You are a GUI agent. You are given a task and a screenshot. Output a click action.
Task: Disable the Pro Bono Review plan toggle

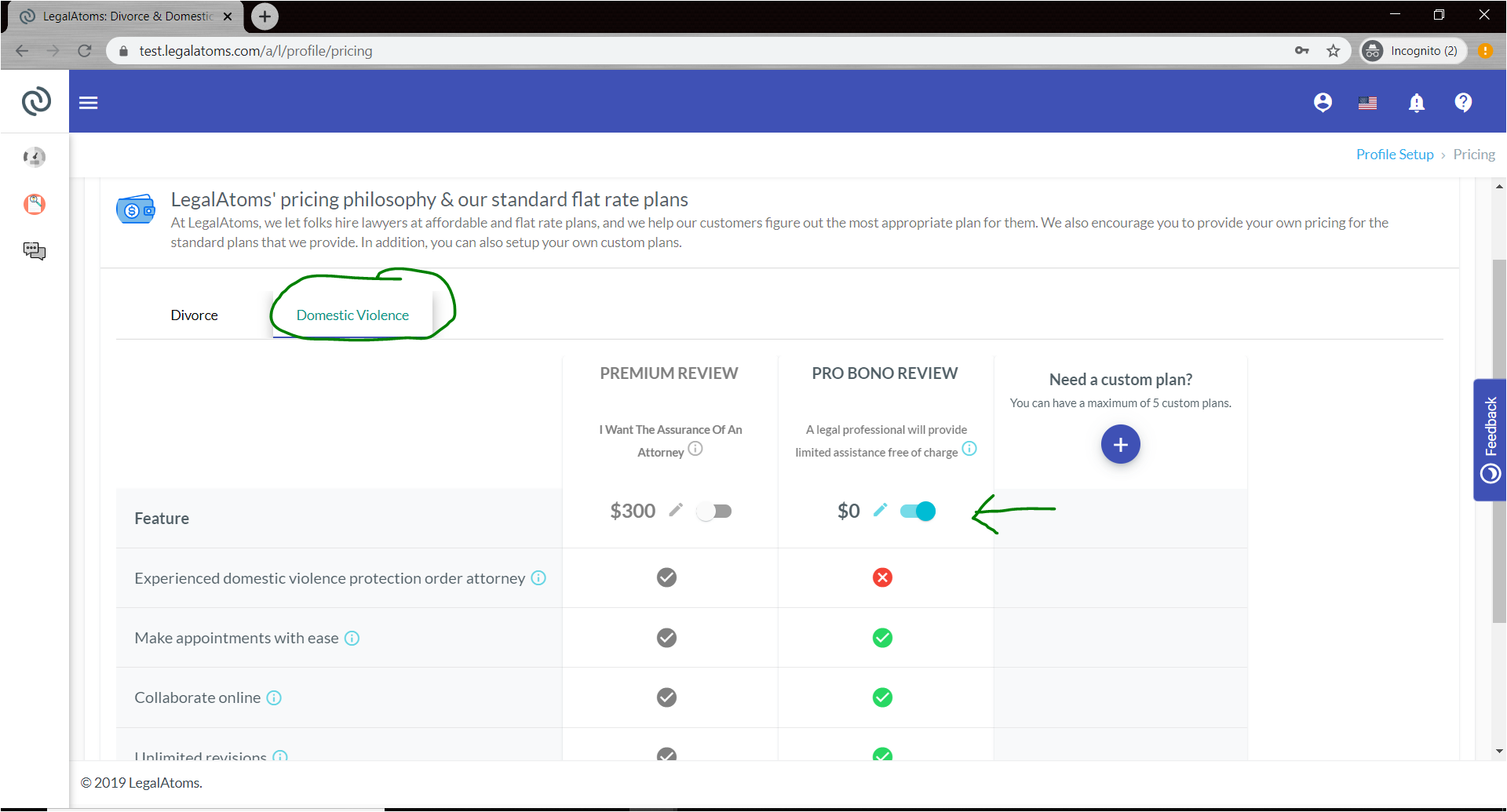(x=918, y=512)
